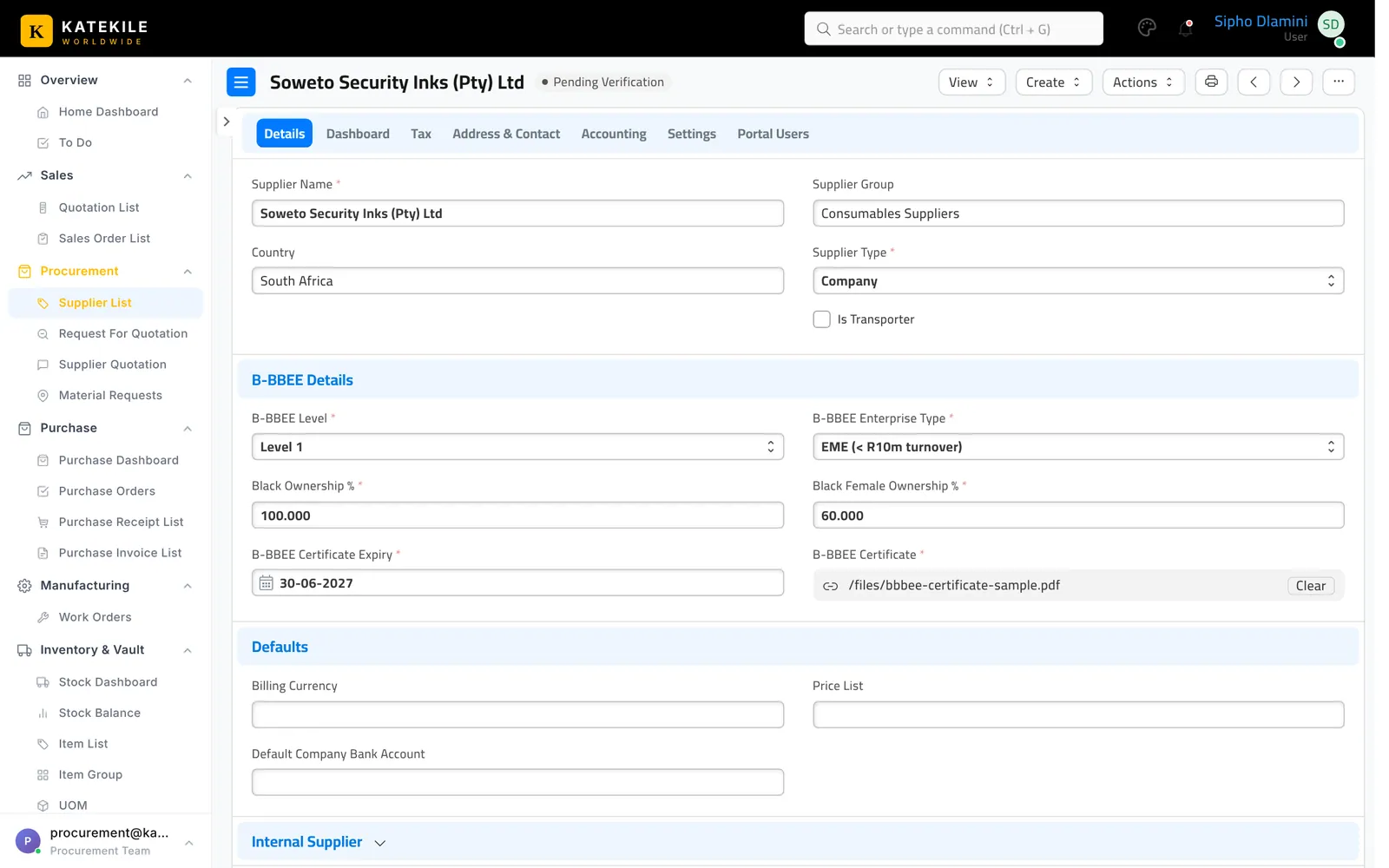Open the bbbee-certificate-sample.pdf link
Viewport: 1389px width, 868px height.
[x=954, y=585]
